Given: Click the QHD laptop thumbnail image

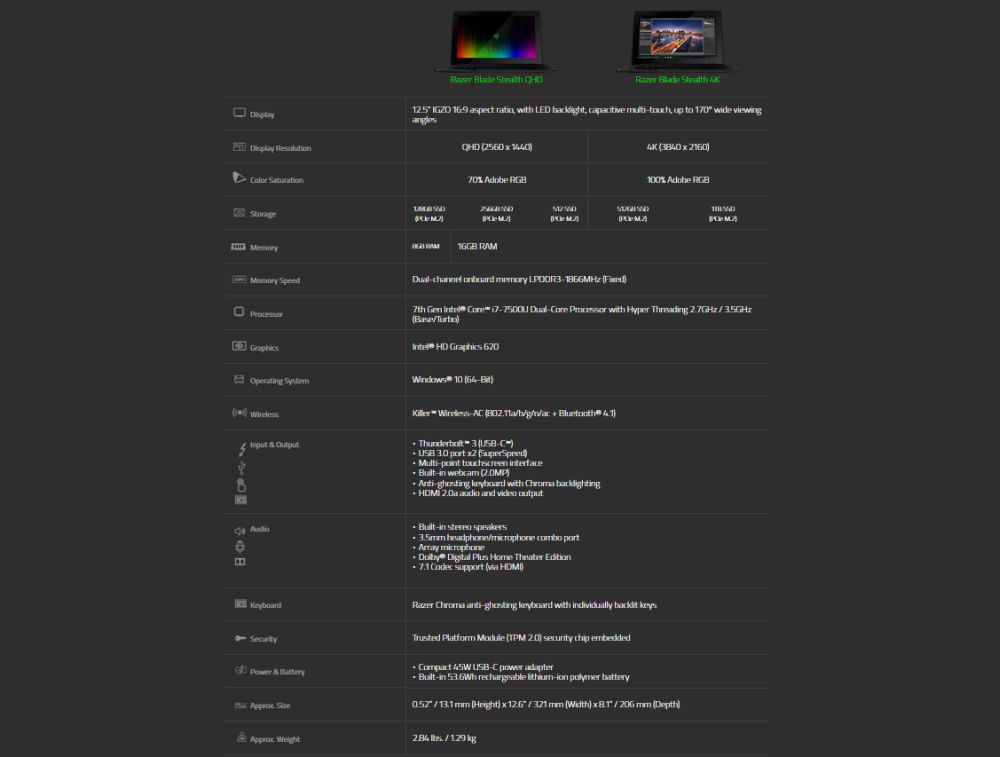Looking at the screenshot, I should [x=496, y=40].
